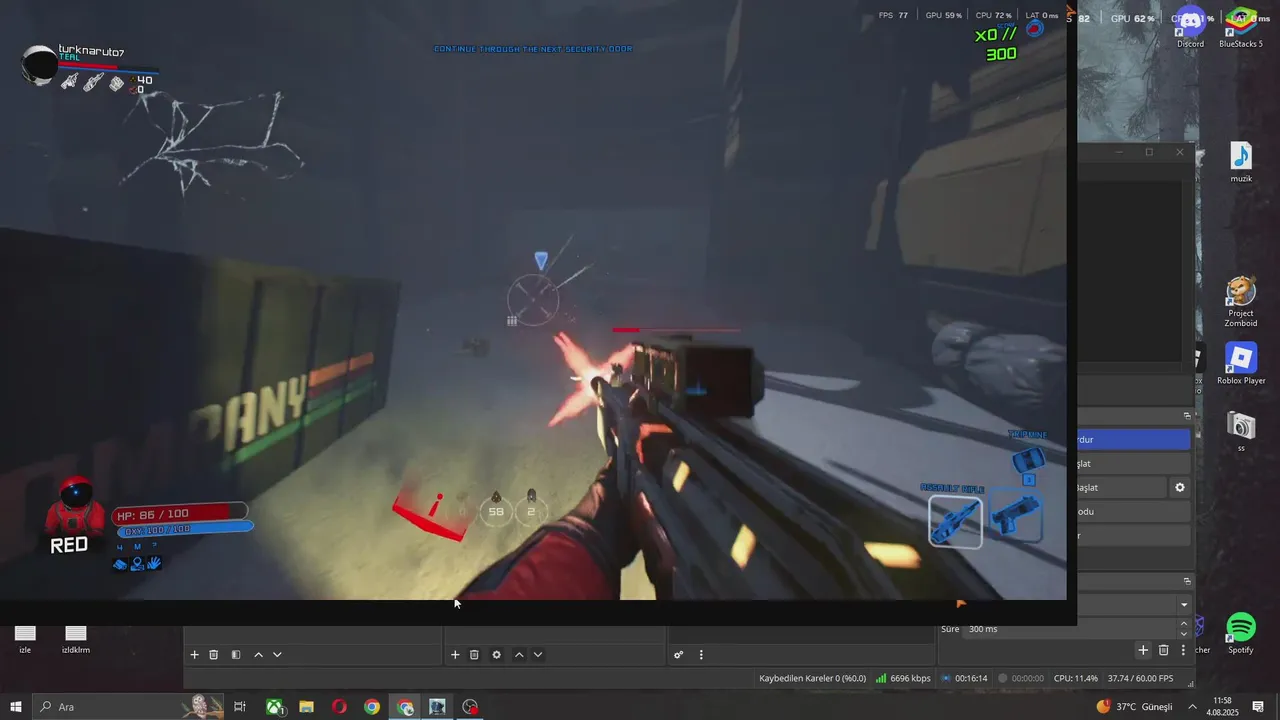Click the OBS controls button directly below the blue button
This screenshot has width=1280, height=720.
click(x=1133, y=463)
